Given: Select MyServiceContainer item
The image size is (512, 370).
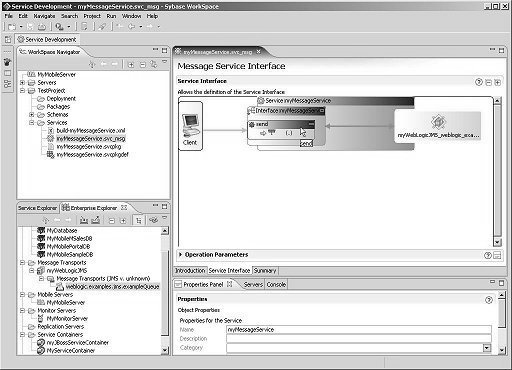Looking at the screenshot, I should 71,351.
